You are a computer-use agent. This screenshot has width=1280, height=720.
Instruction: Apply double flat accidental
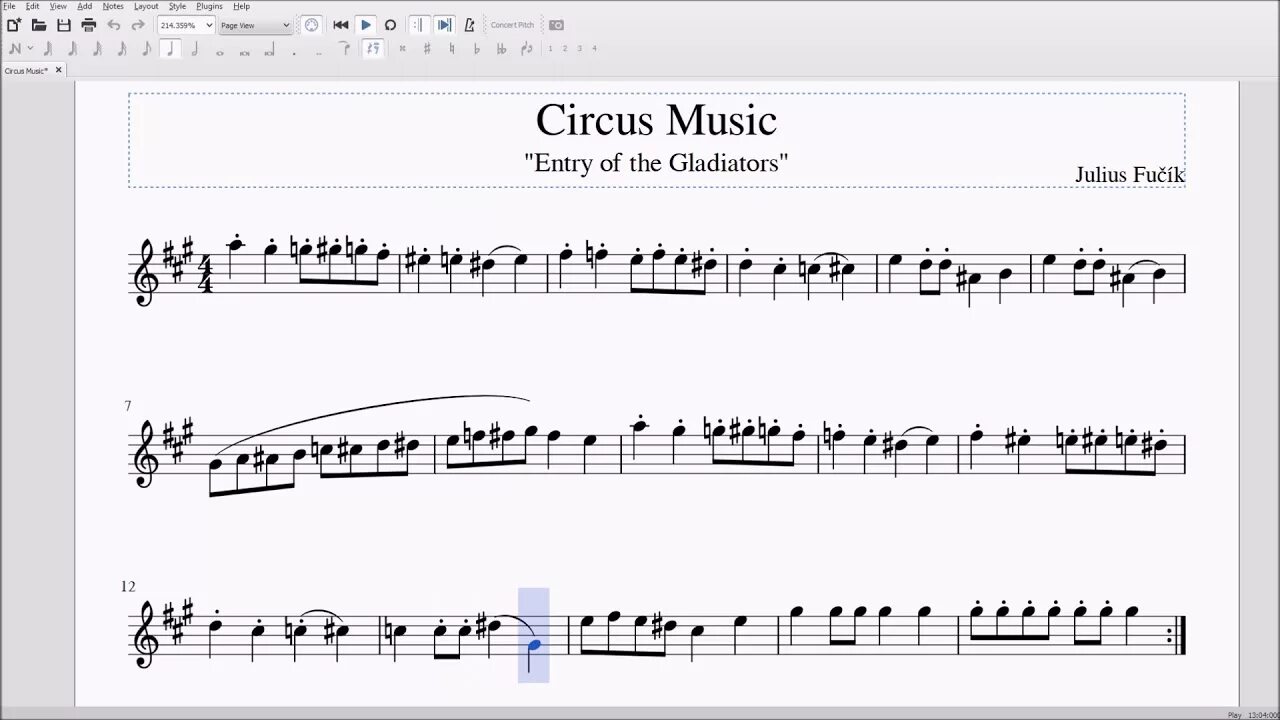(502, 48)
